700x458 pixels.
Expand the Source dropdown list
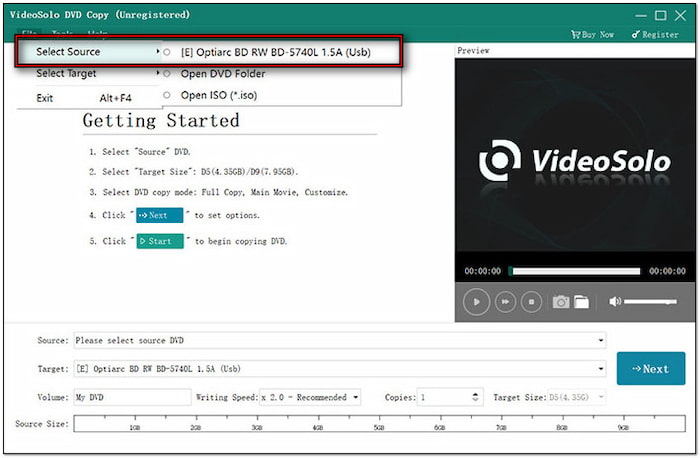pyautogui.click(x=600, y=341)
